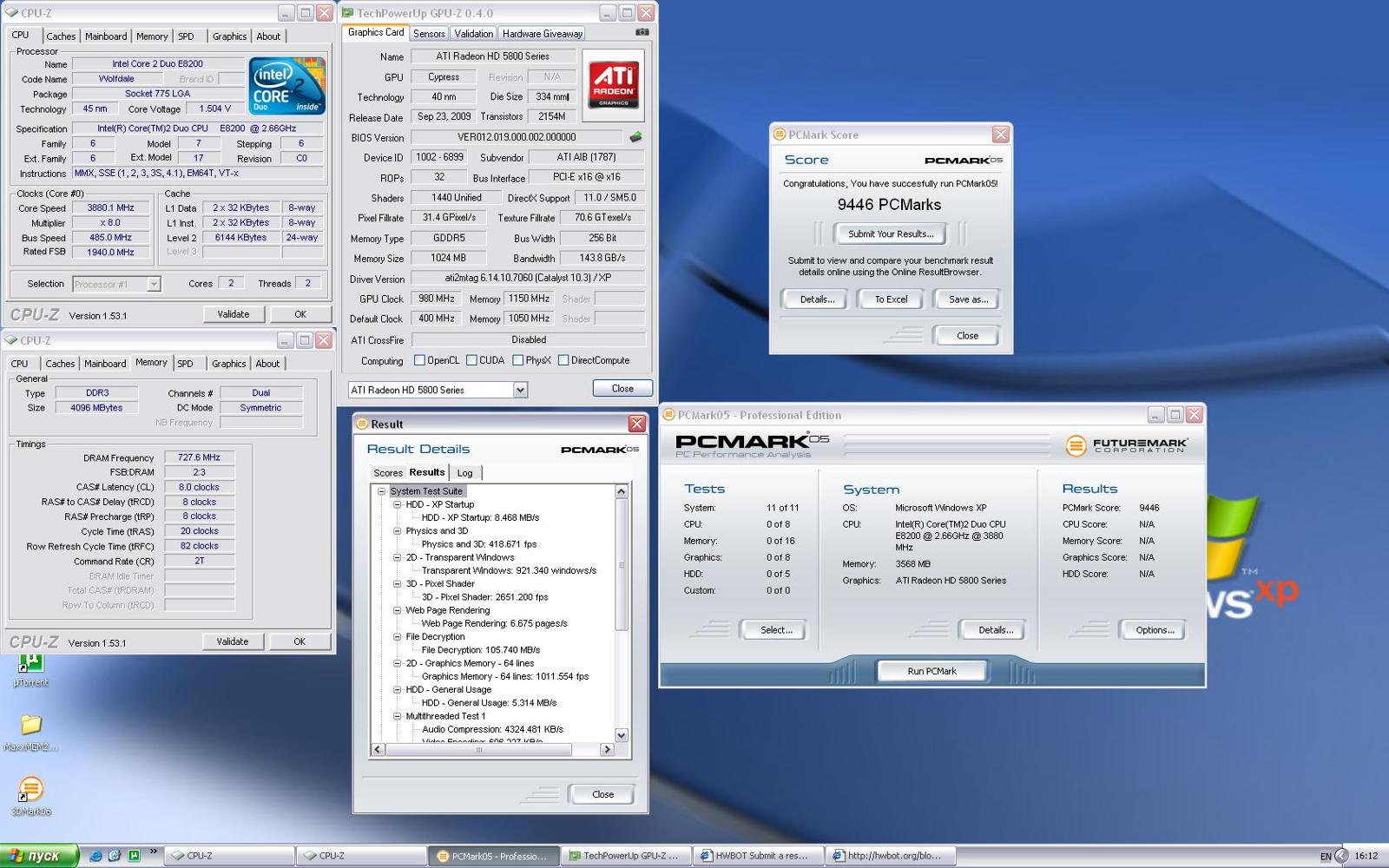Click the Intel Core 2 Duo inside logo
This screenshot has height=868, width=1389.
(x=287, y=85)
